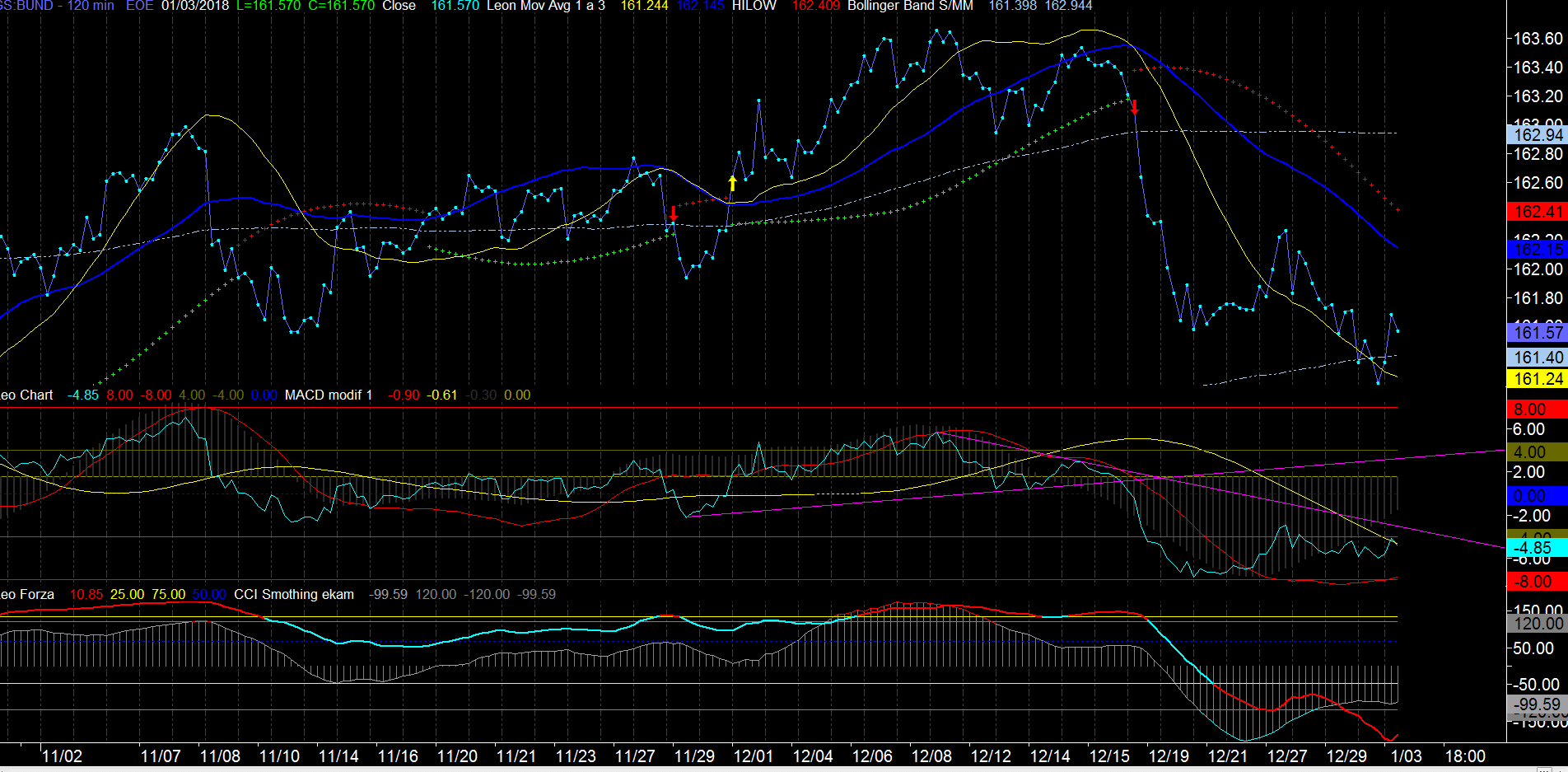Click the -50.00 axis label in CCI pane
1568x772 pixels.
[x=1536, y=685]
